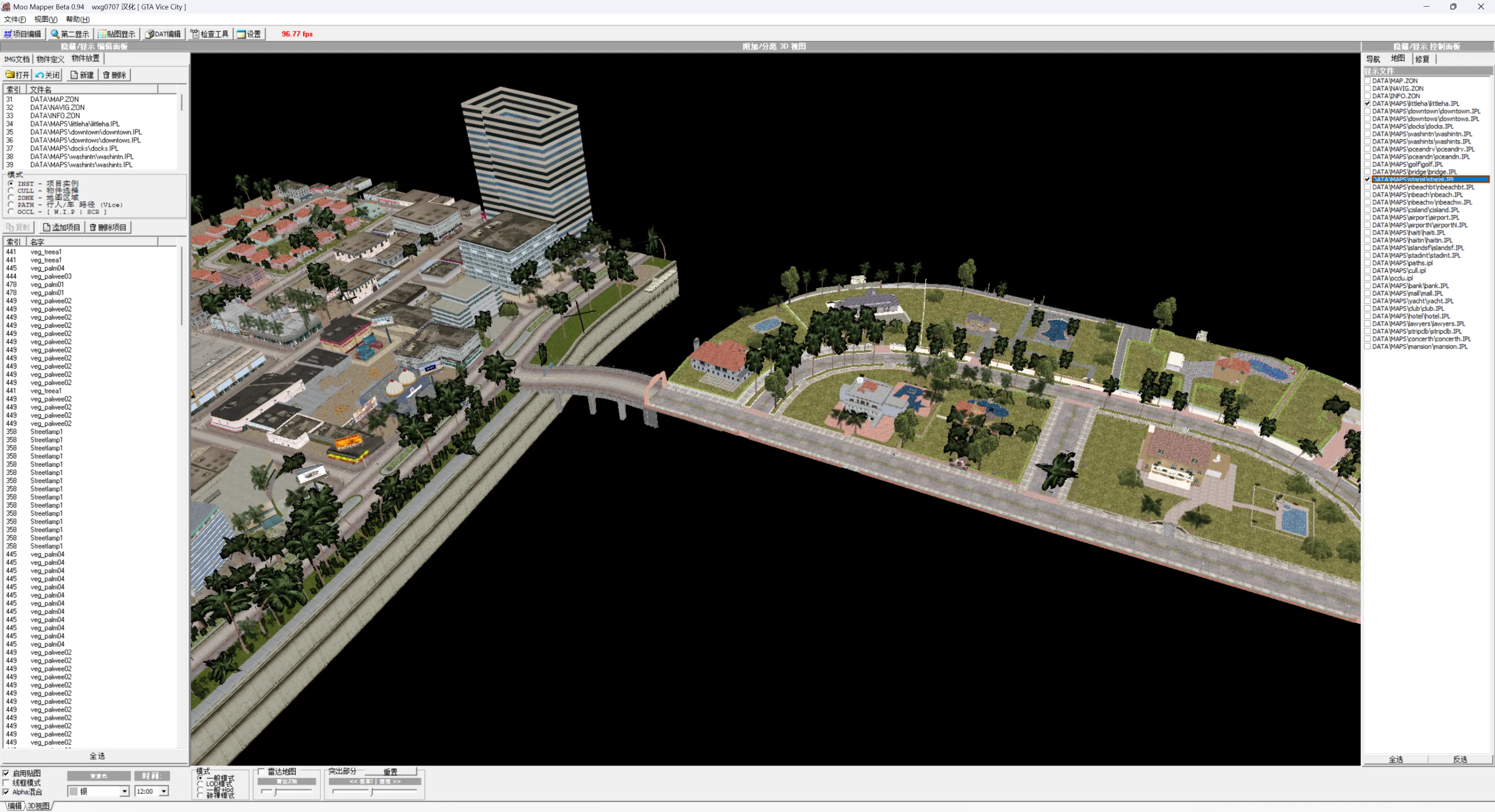Click the vertical/perspective highlight slider
This screenshot has height=812, width=1495.
[375, 791]
